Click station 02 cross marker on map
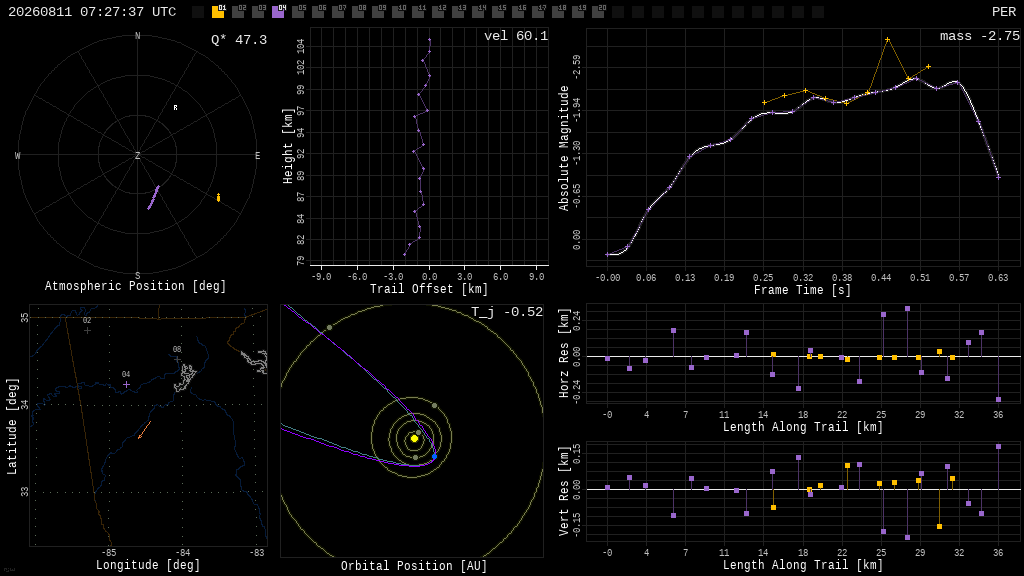The width and height of the screenshot is (1024, 576). point(88,330)
